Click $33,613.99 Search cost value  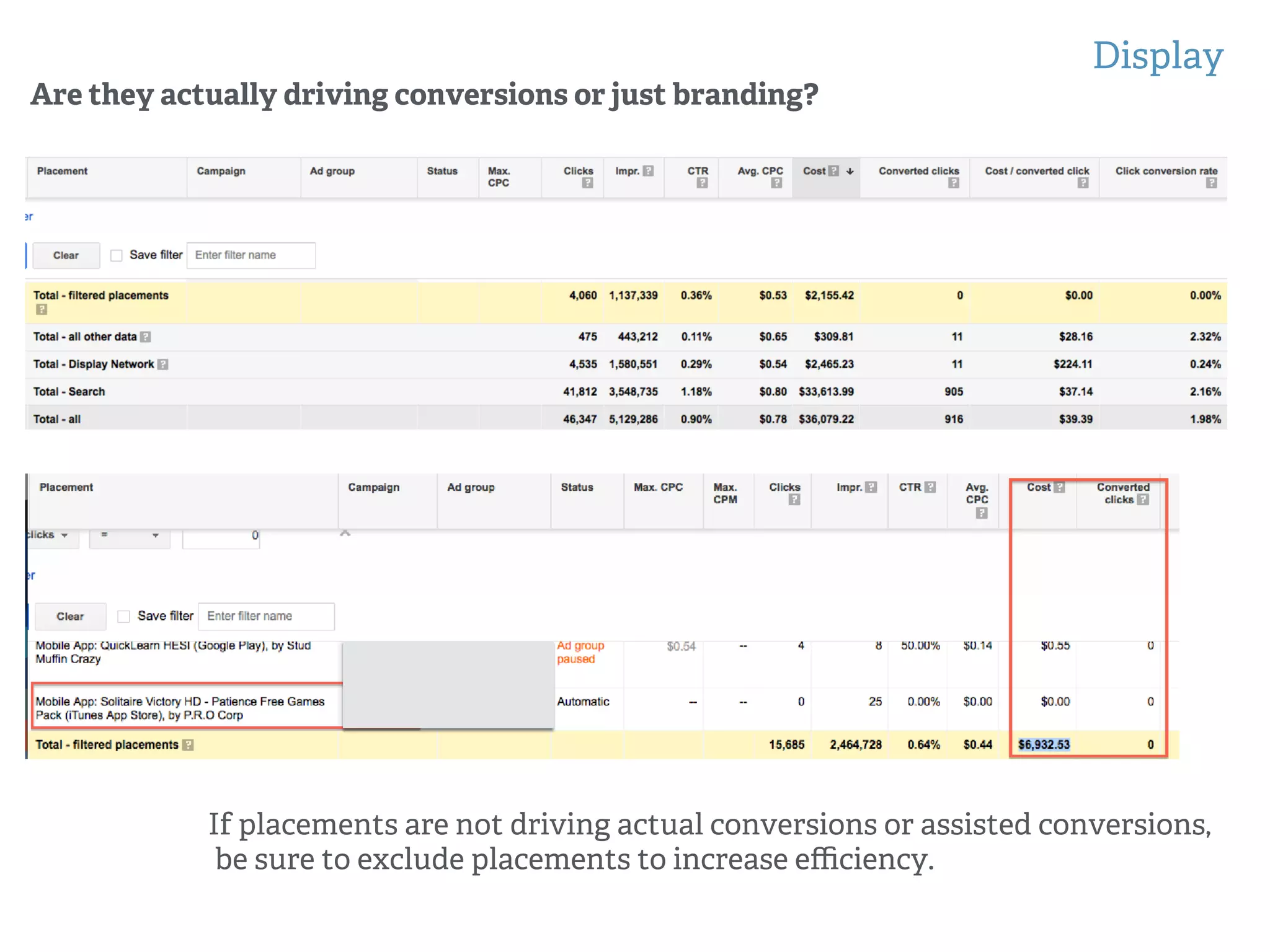(x=826, y=392)
